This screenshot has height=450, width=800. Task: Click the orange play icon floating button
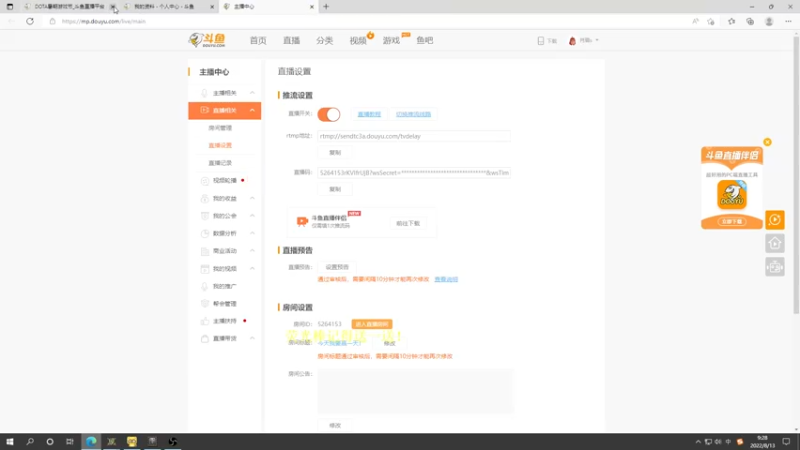[774, 220]
